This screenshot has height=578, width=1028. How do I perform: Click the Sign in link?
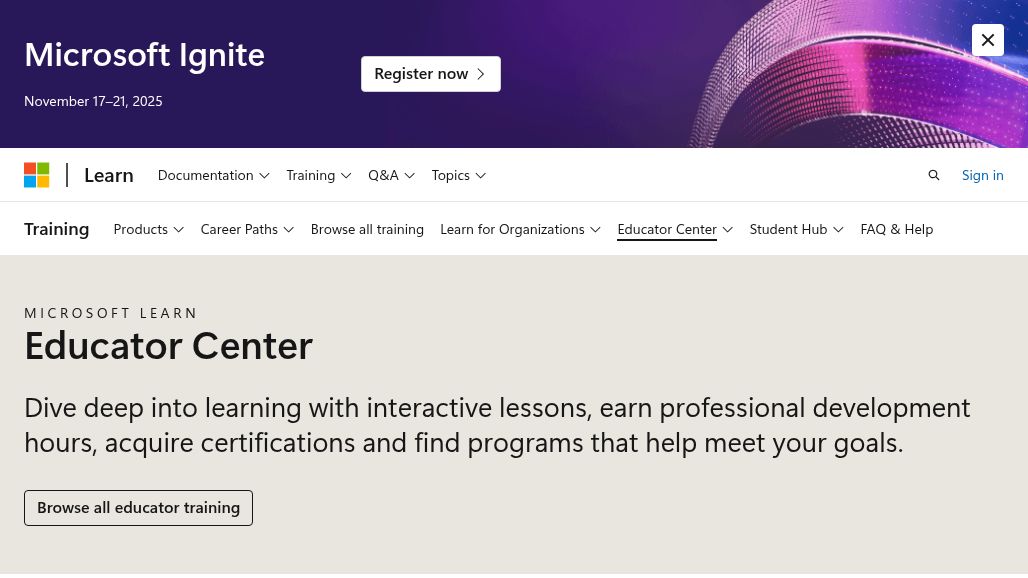(982, 175)
